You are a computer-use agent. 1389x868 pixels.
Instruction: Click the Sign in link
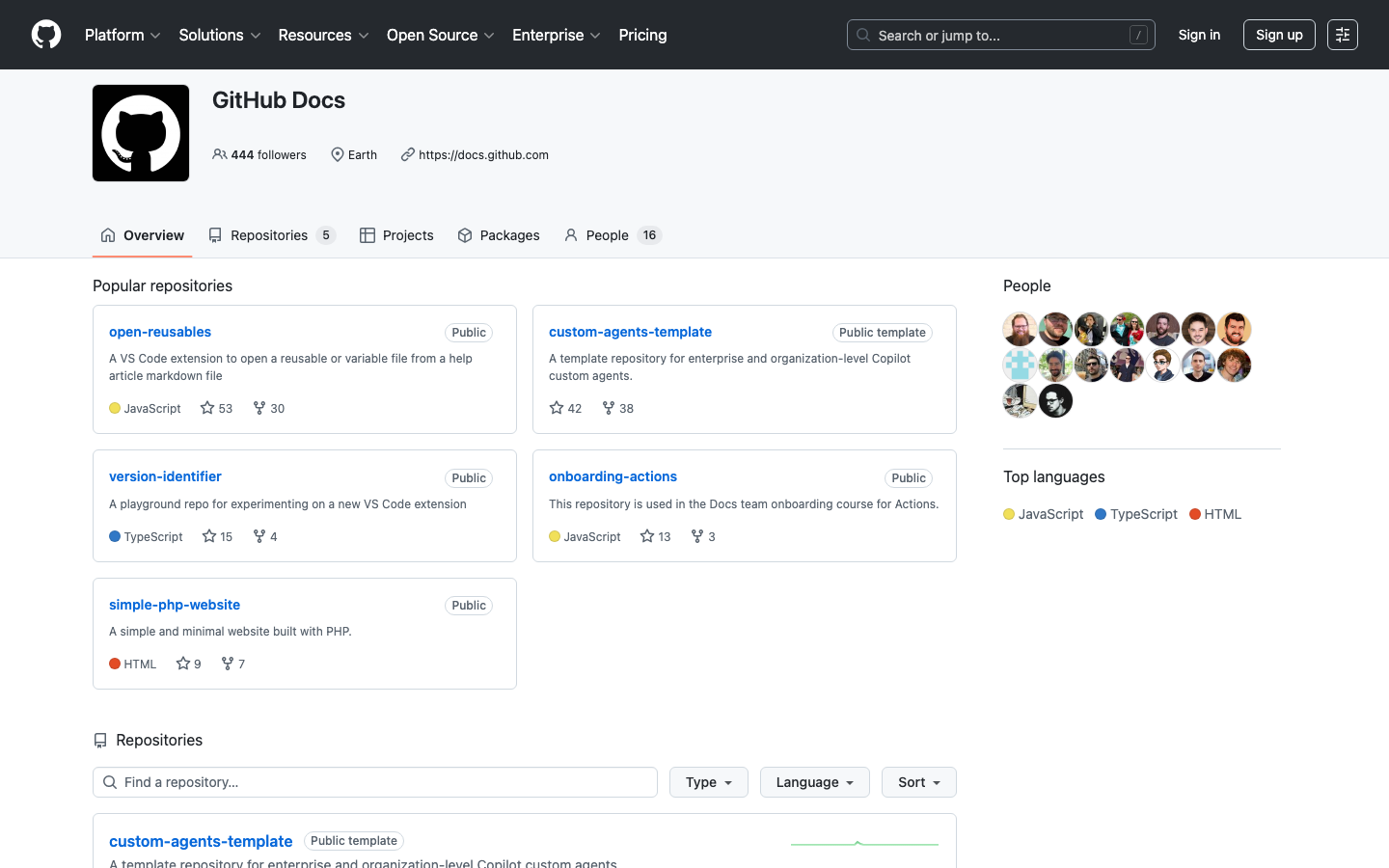(x=1199, y=35)
